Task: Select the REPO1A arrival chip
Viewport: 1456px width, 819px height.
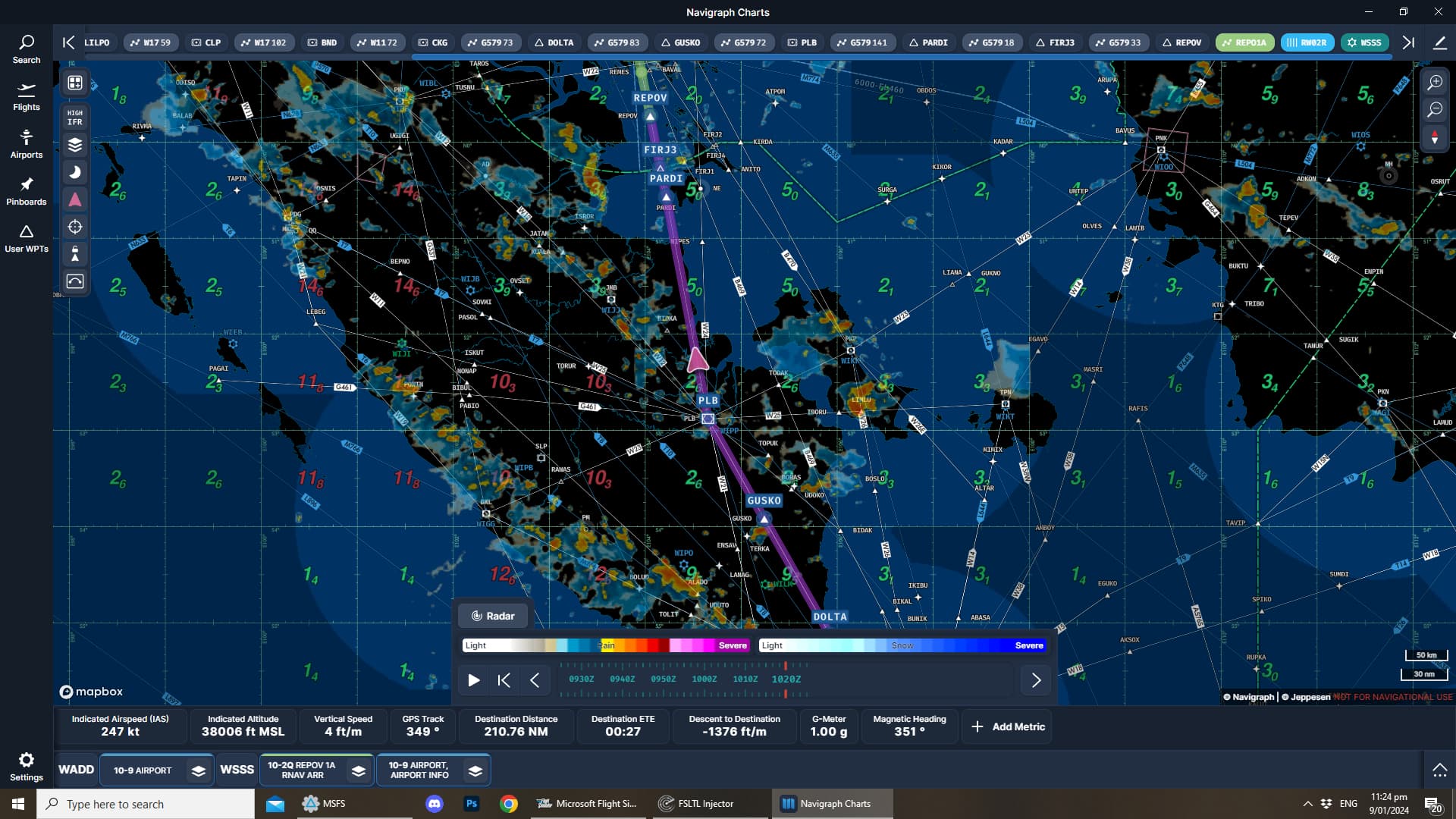Action: [x=1244, y=42]
